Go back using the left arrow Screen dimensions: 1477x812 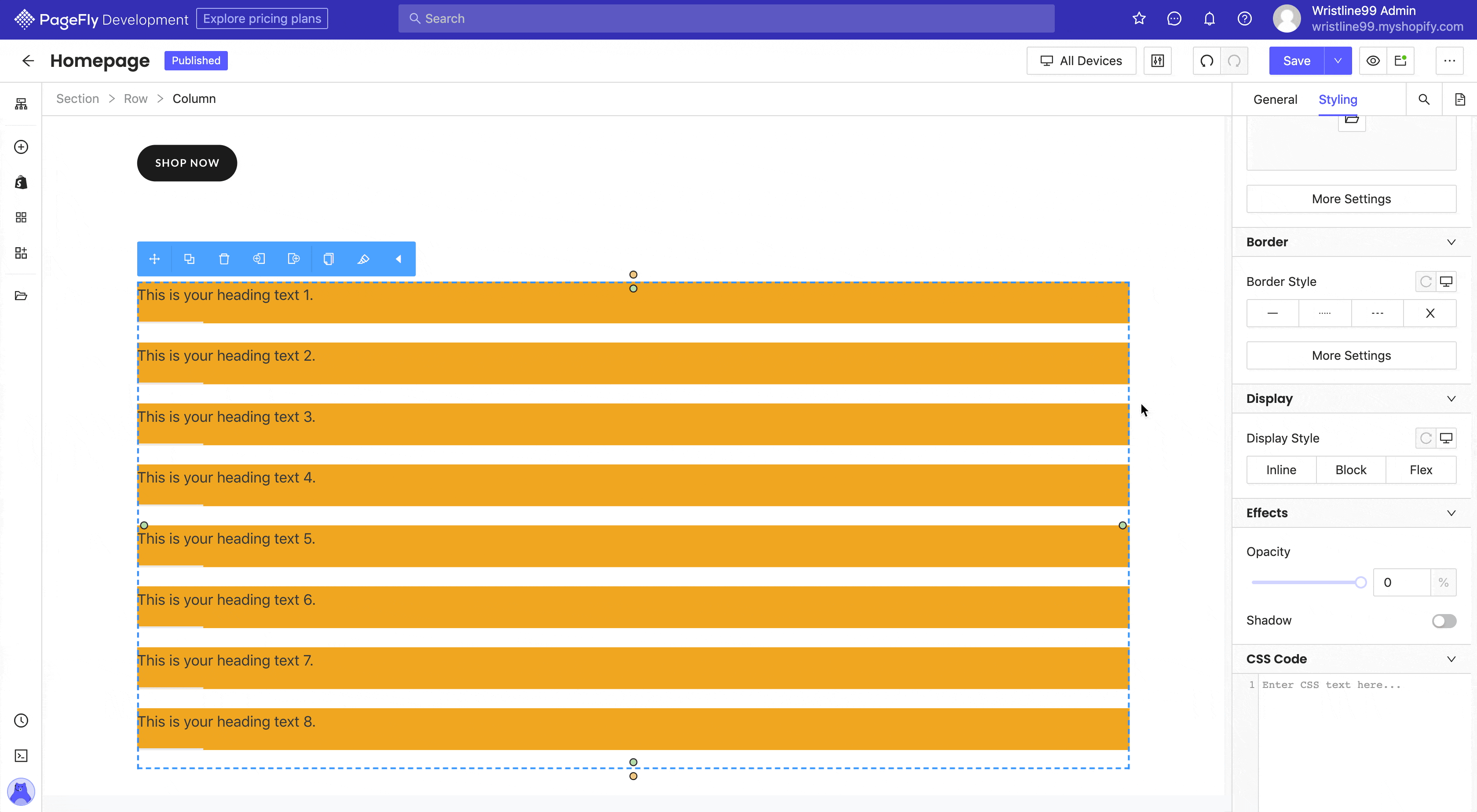(x=28, y=61)
